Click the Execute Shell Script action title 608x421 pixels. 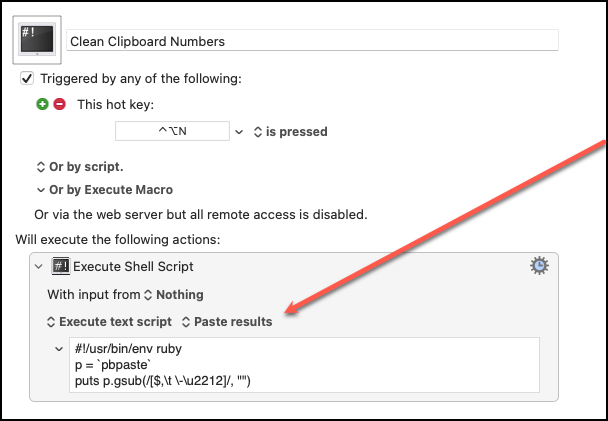pos(135,267)
